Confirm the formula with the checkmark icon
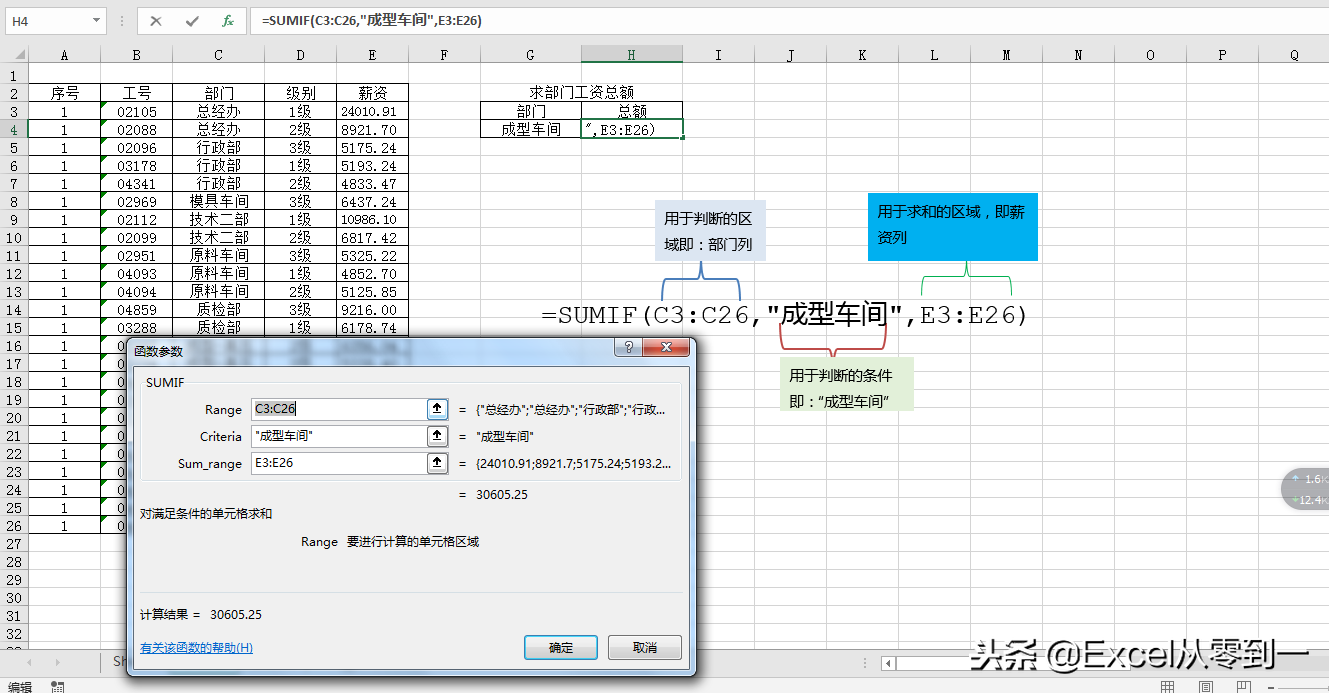Viewport: 1329px width, 693px height. click(x=192, y=20)
